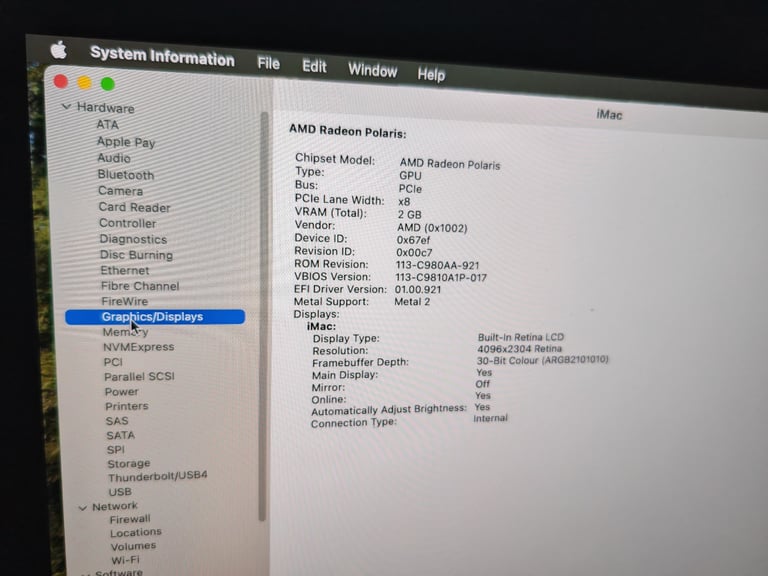Select Thunderbolt/USB4 in the sidebar
This screenshot has width=768, height=576.
coord(158,476)
